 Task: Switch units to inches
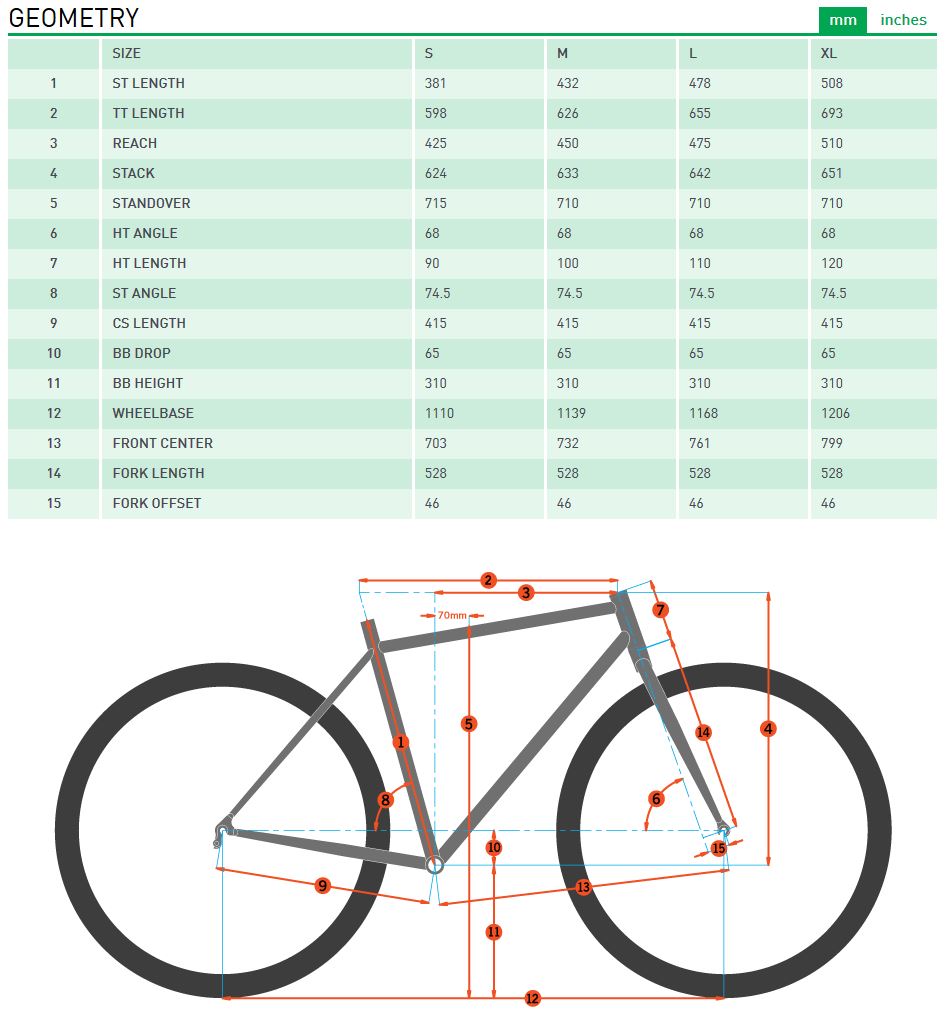pyautogui.click(x=903, y=20)
